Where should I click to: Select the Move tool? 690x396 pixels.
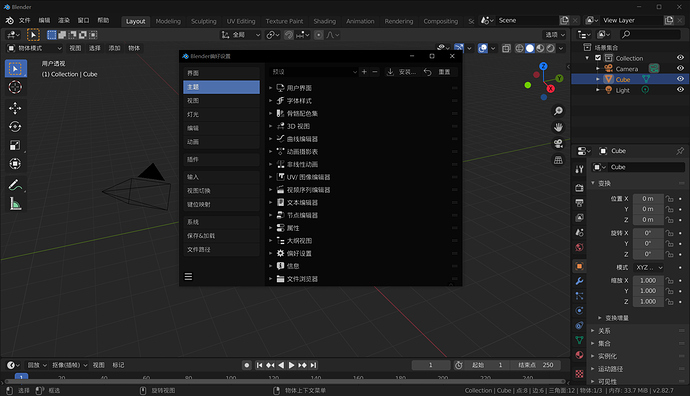click(x=15, y=108)
